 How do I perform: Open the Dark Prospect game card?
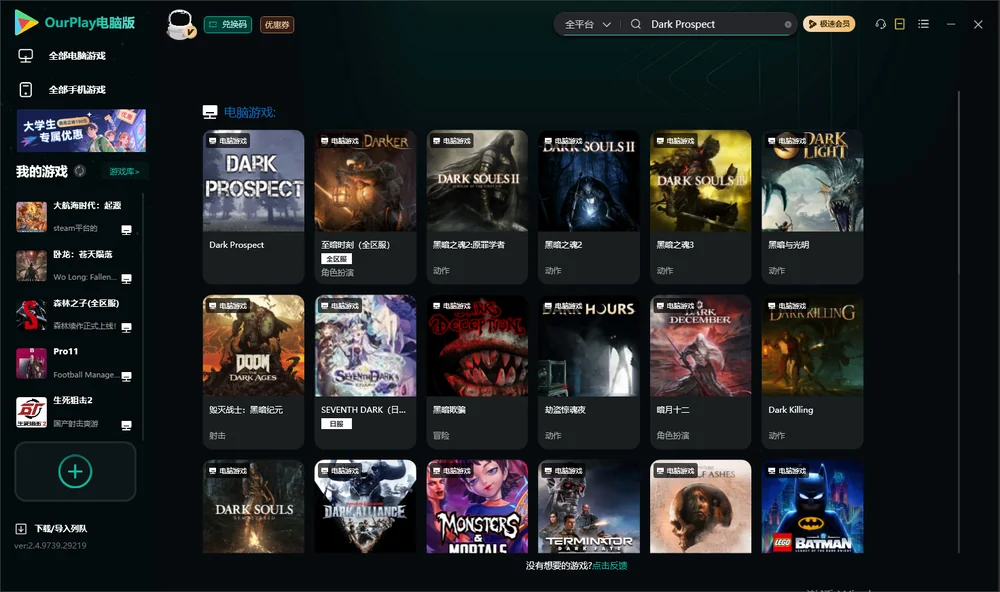coord(253,207)
